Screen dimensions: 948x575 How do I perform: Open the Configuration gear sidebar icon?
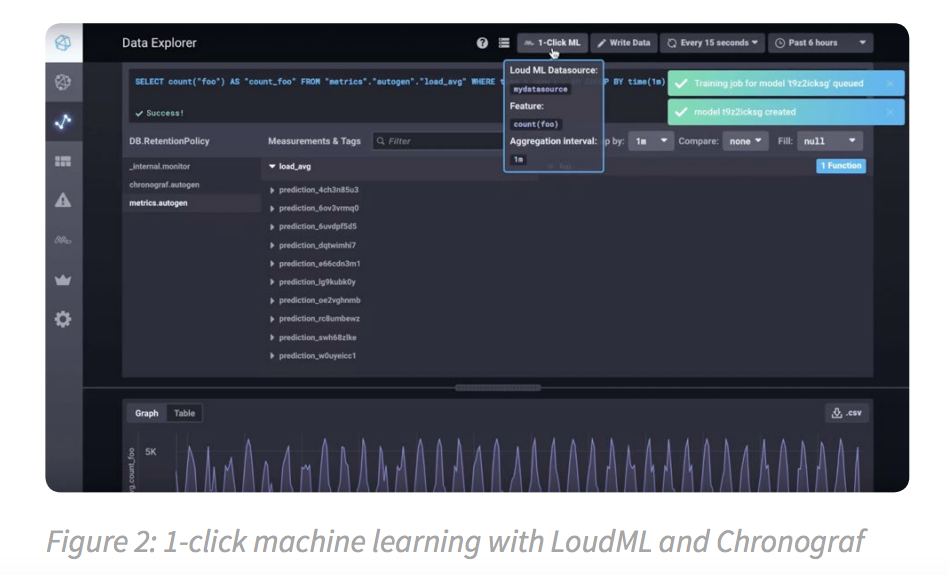point(63,319)
